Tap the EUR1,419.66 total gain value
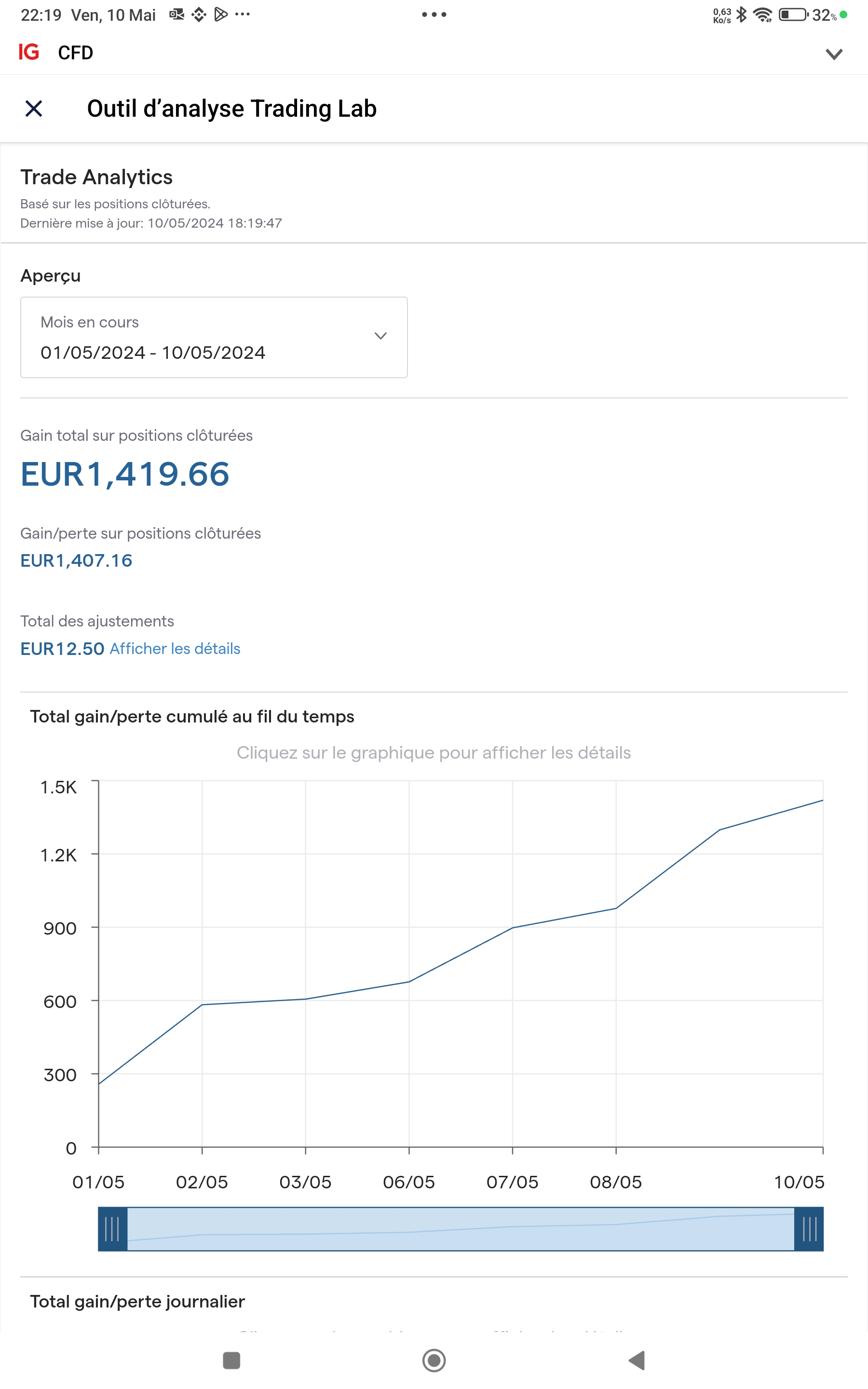The width and height of the screenshot is (868, 1389). pyautogui.click(x=125, y=474)
